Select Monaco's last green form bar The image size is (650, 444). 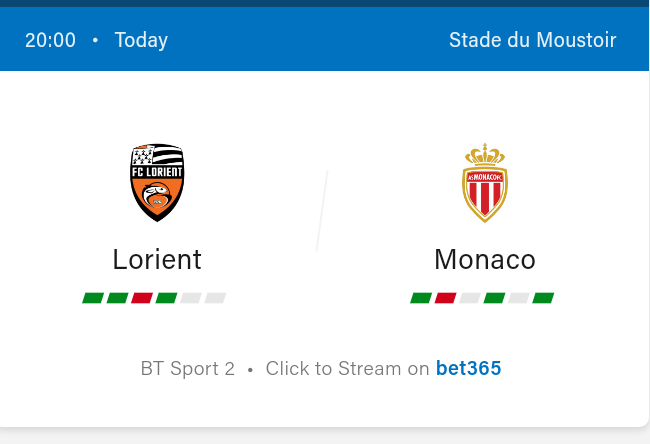pyautogui.click(x=543, y=298)
